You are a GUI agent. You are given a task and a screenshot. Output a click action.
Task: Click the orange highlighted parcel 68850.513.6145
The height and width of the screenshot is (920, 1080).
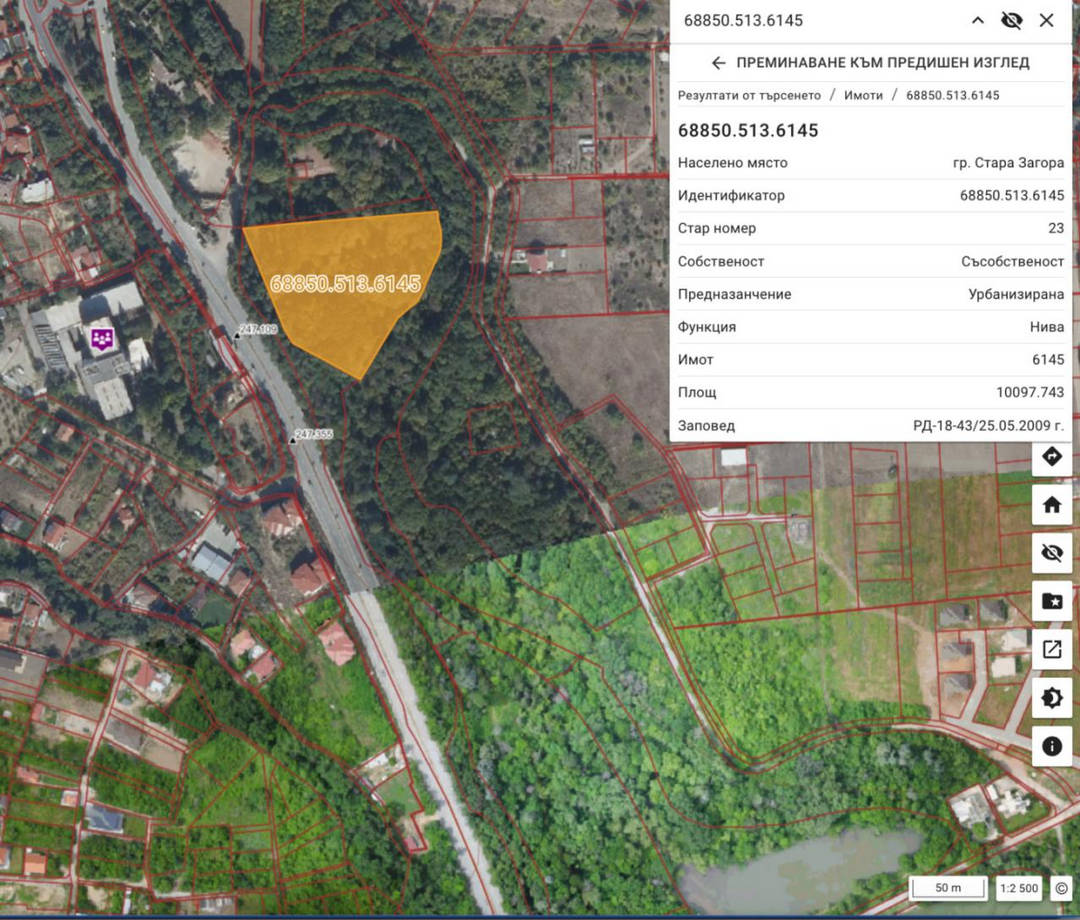pyautogui.click(x=345, y=285)
